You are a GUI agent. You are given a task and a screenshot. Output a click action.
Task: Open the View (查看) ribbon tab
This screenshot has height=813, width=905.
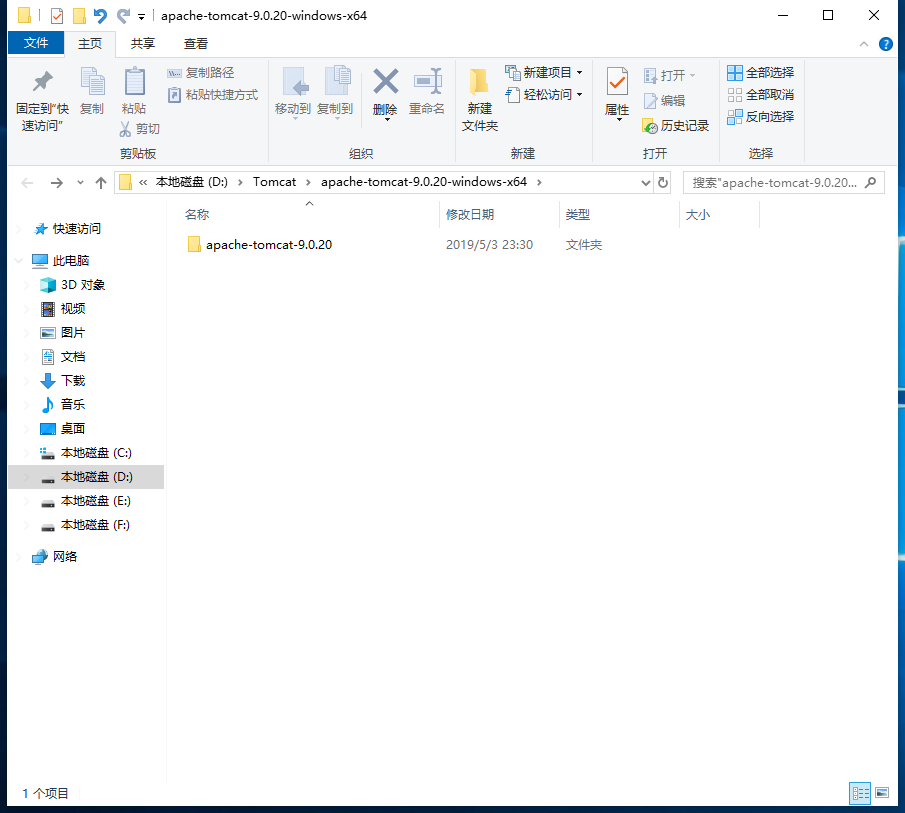196,44
